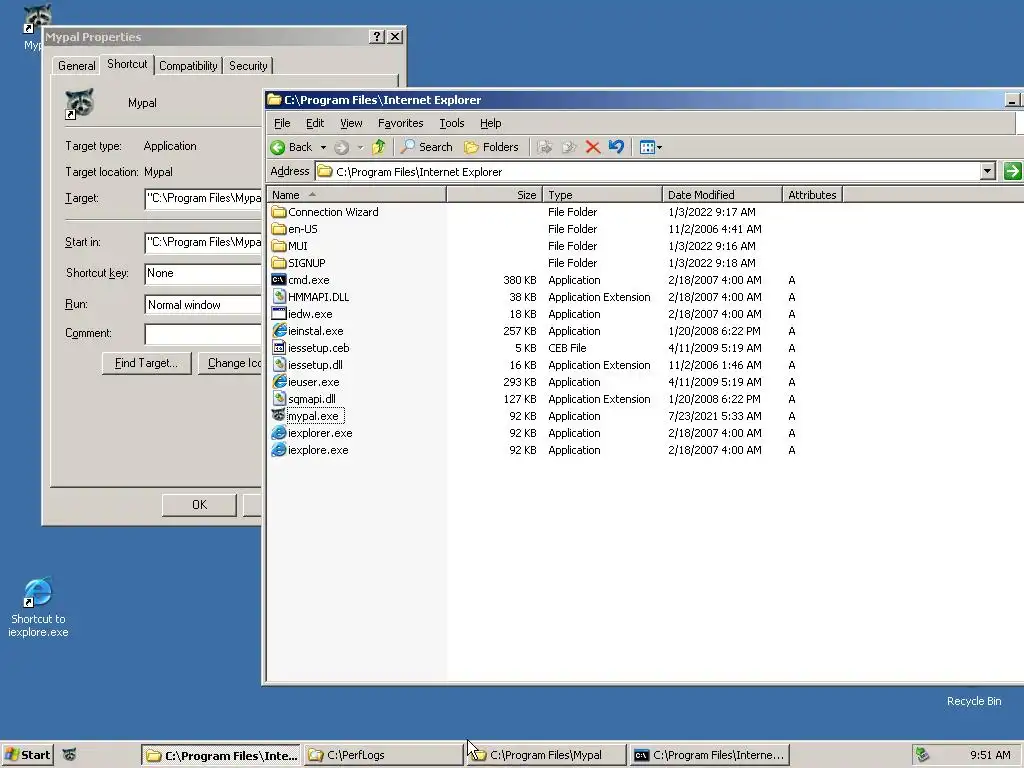Sort by Date Modified column header
Viewport: 1024px width, 768px height.
point(722,195)
